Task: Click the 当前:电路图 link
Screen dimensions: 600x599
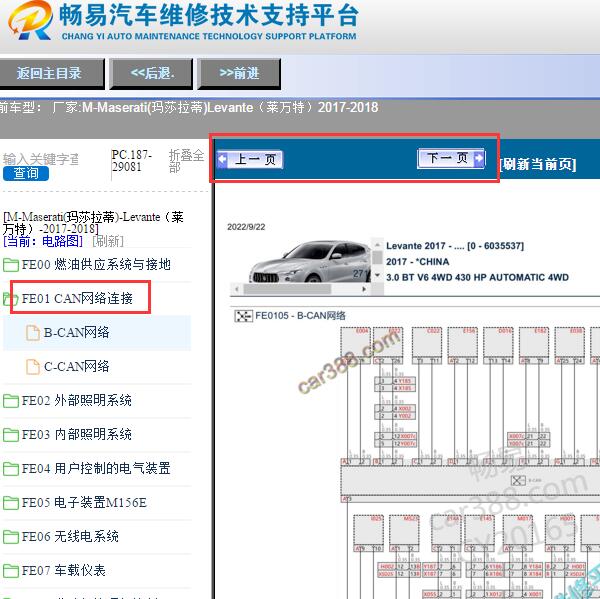Action: [43, 241]
